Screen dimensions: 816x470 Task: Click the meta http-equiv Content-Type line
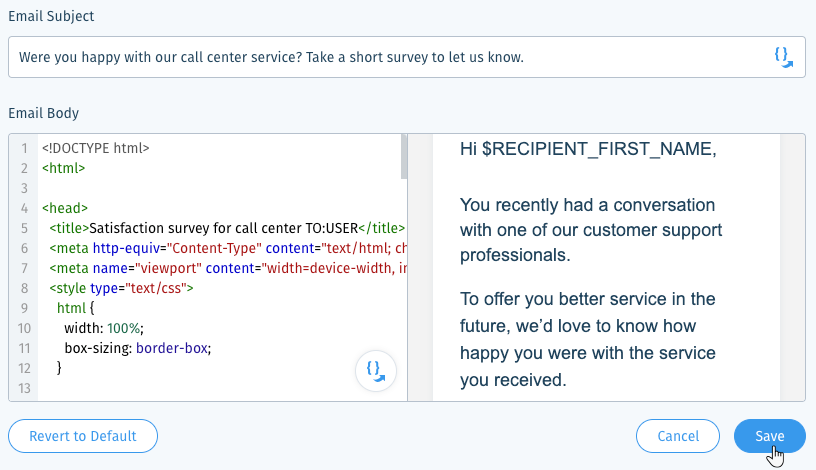pyautogui.click(x=228, y=248)
